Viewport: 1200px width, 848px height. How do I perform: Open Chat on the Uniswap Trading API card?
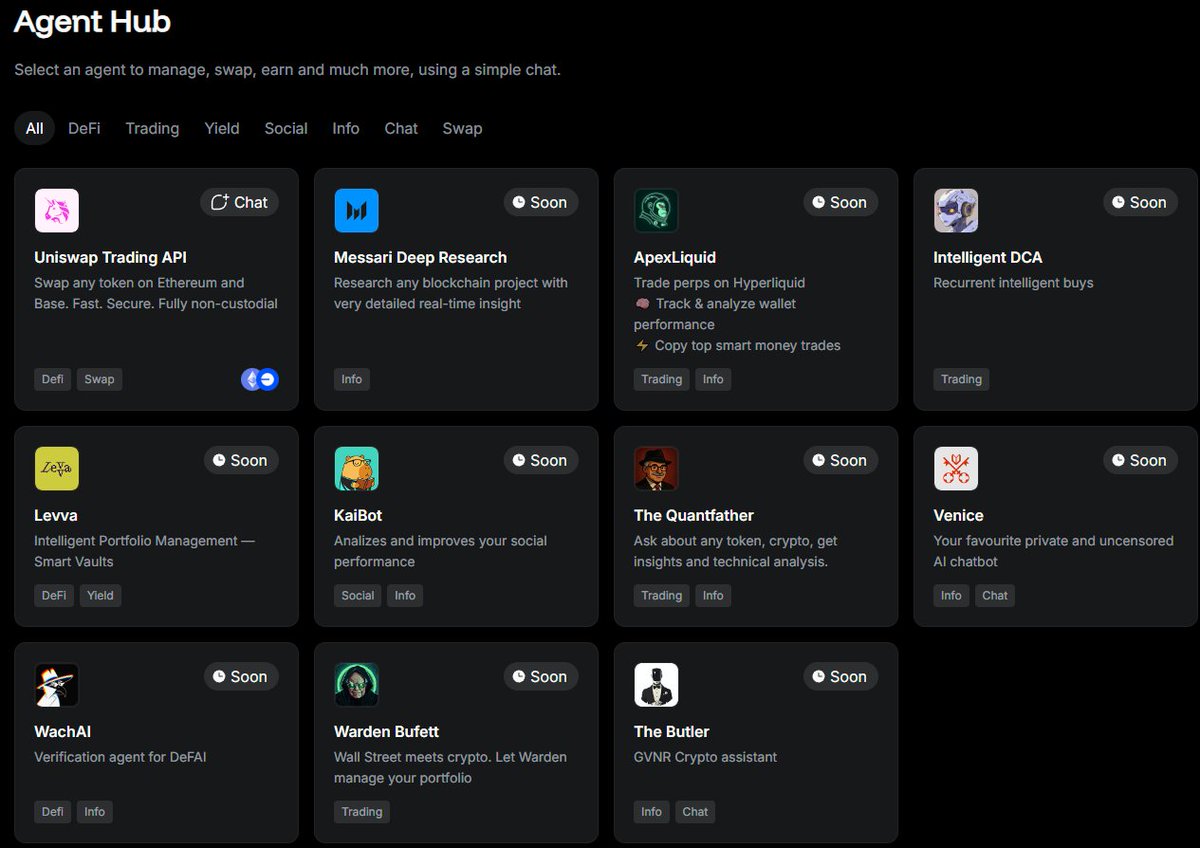point(239,202)
